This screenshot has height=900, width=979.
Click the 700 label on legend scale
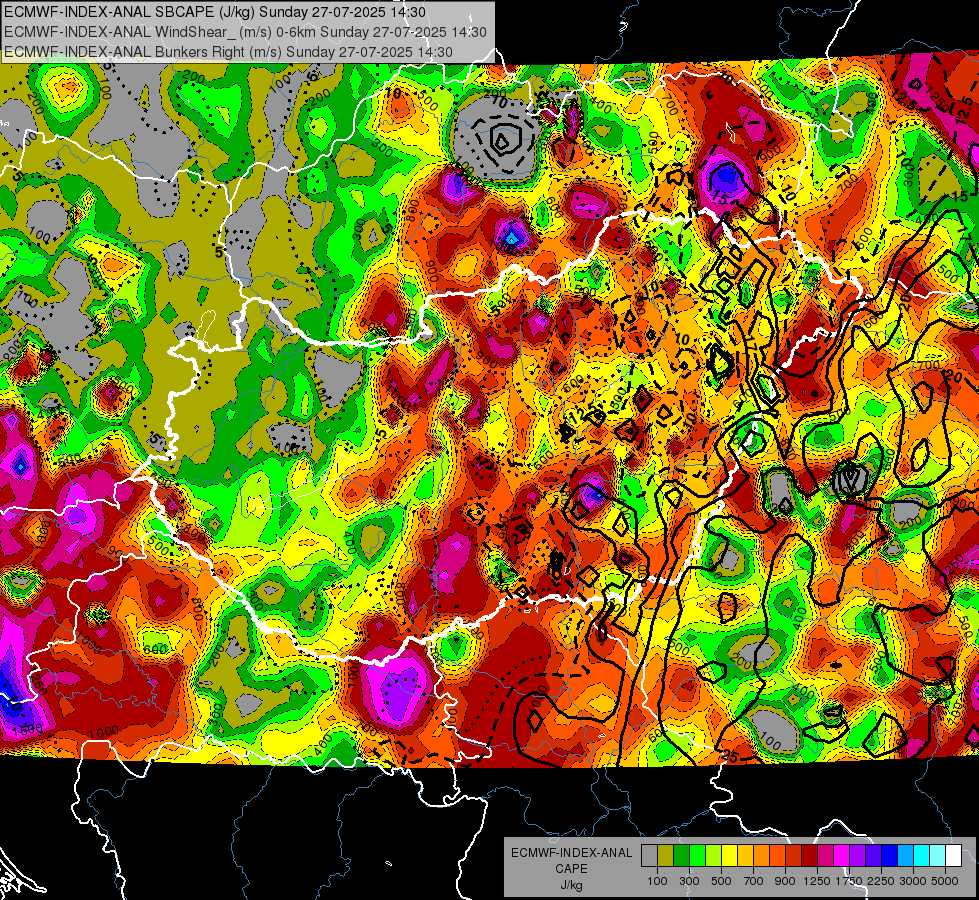(754, 881)
